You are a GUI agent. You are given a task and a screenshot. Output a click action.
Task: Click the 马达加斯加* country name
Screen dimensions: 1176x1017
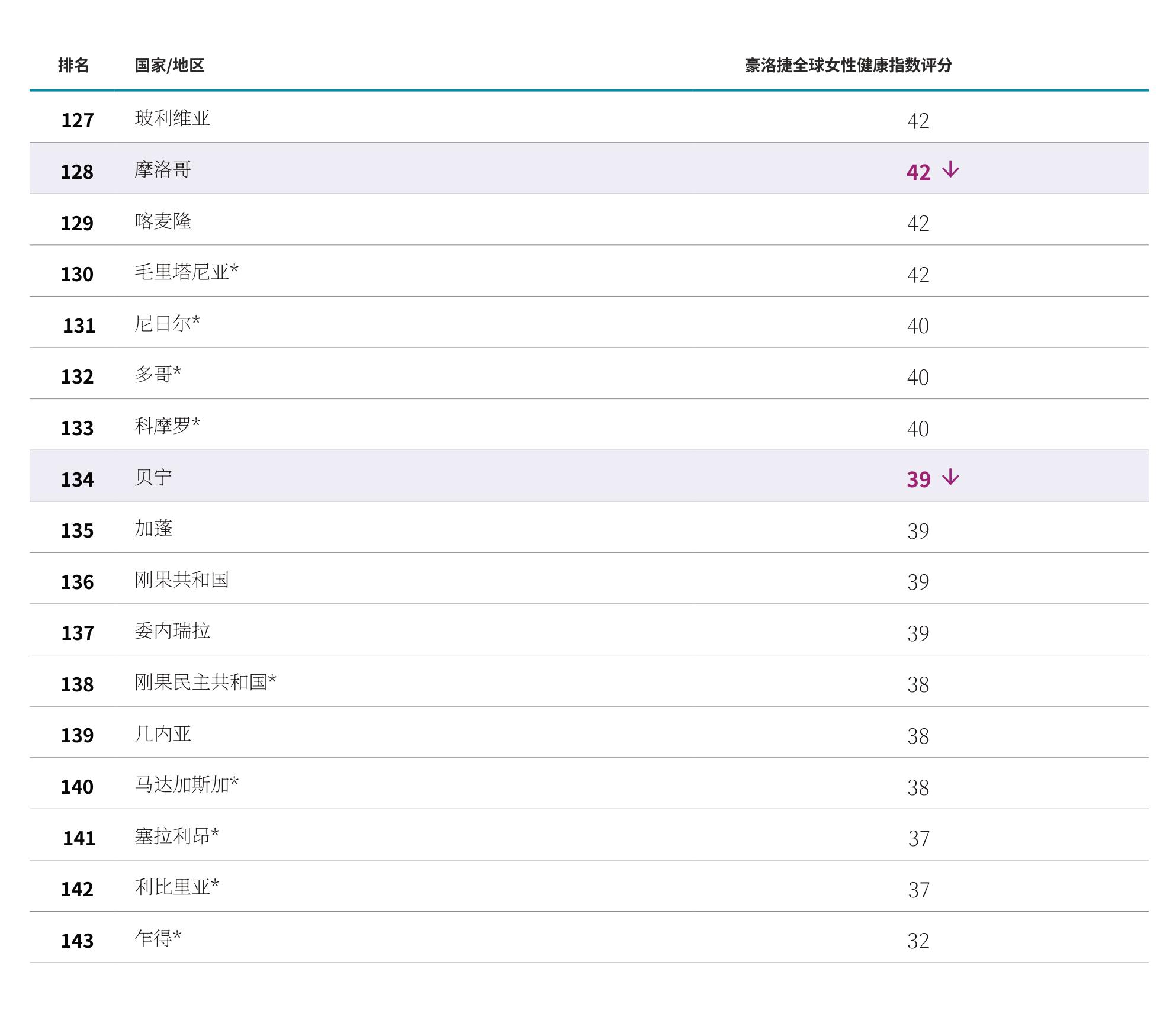pyautogui.click(x=187, y=784)
